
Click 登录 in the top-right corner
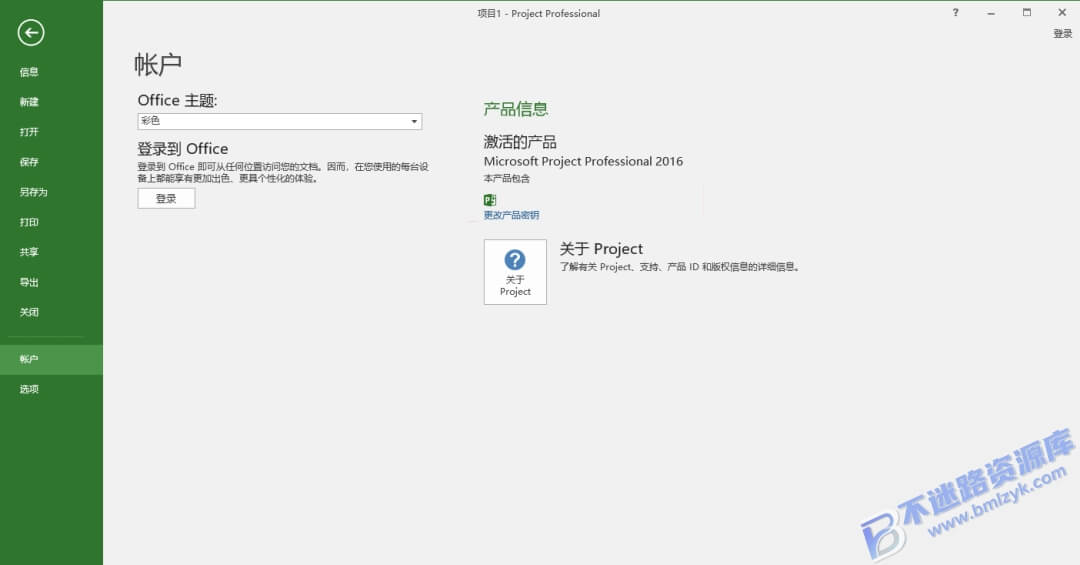[1062, 33]
